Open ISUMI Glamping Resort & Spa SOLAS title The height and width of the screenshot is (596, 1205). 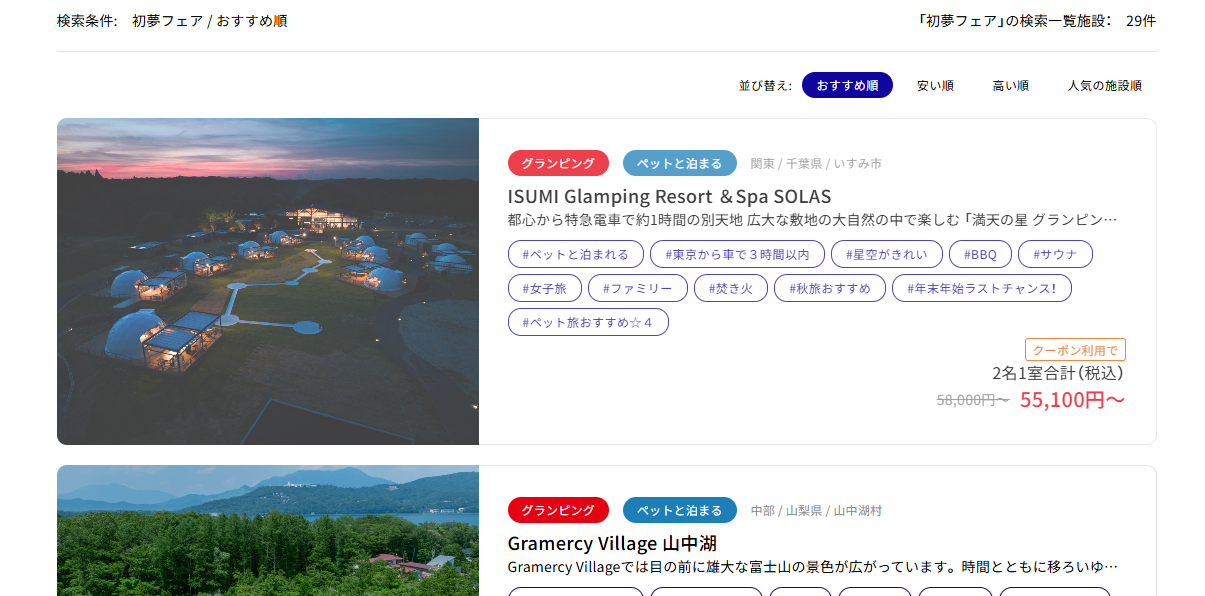(x=669, y=196)
